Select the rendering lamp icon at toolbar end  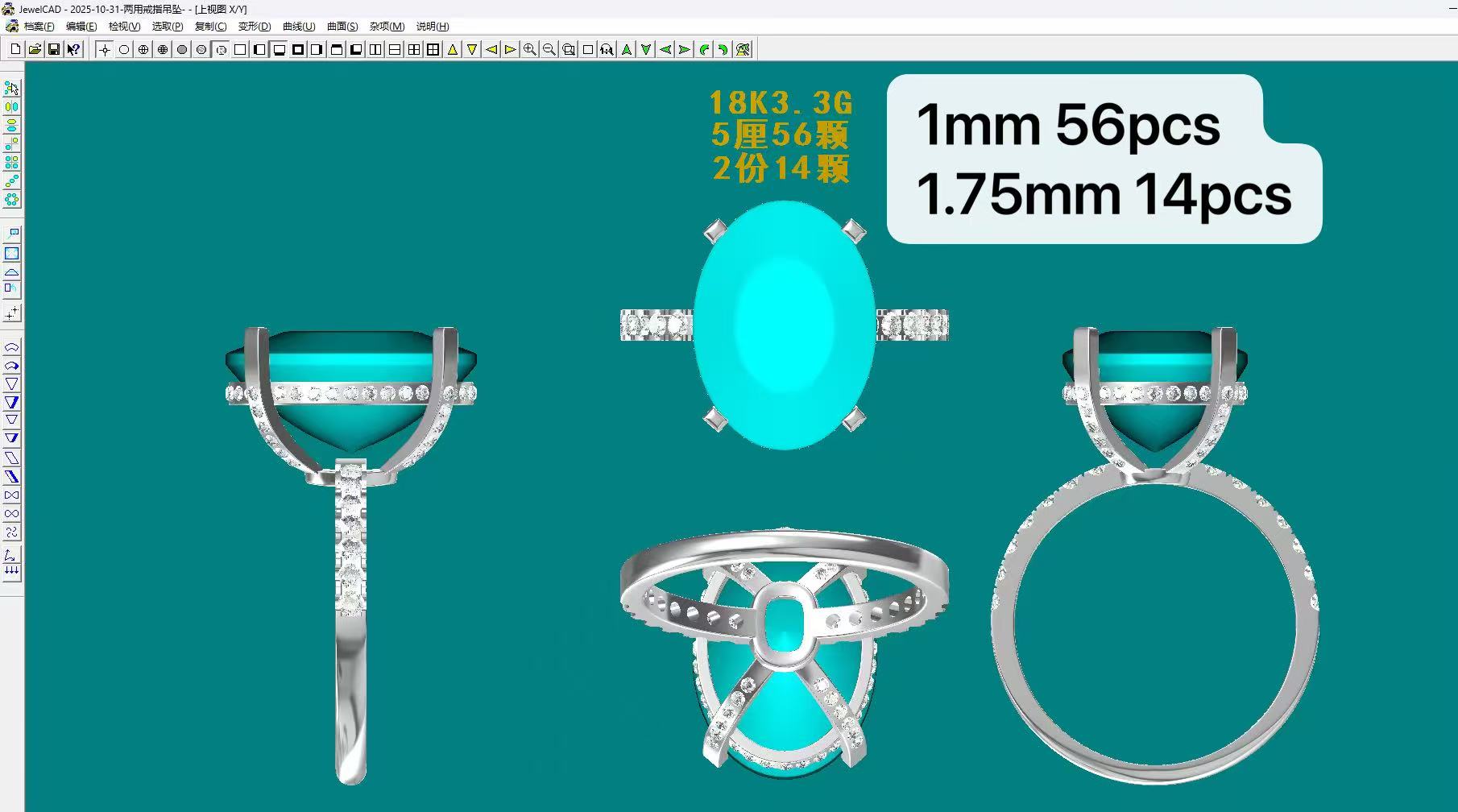click(742, 49)
